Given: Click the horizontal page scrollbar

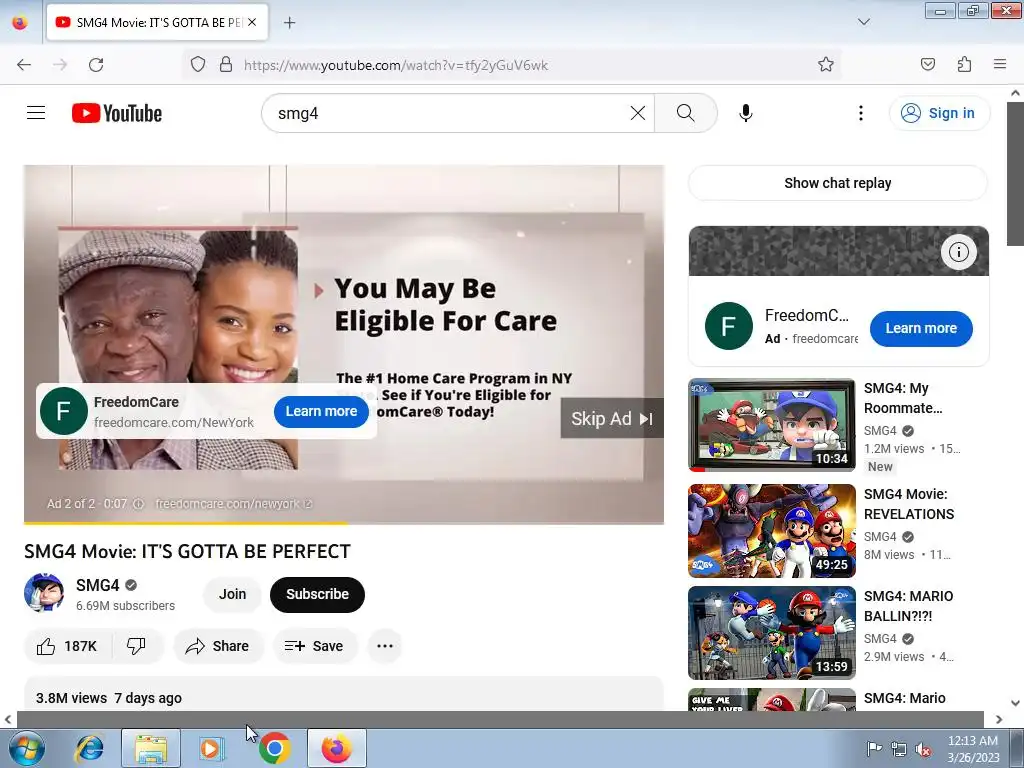Looking at the screenshot, I should 500,719.
